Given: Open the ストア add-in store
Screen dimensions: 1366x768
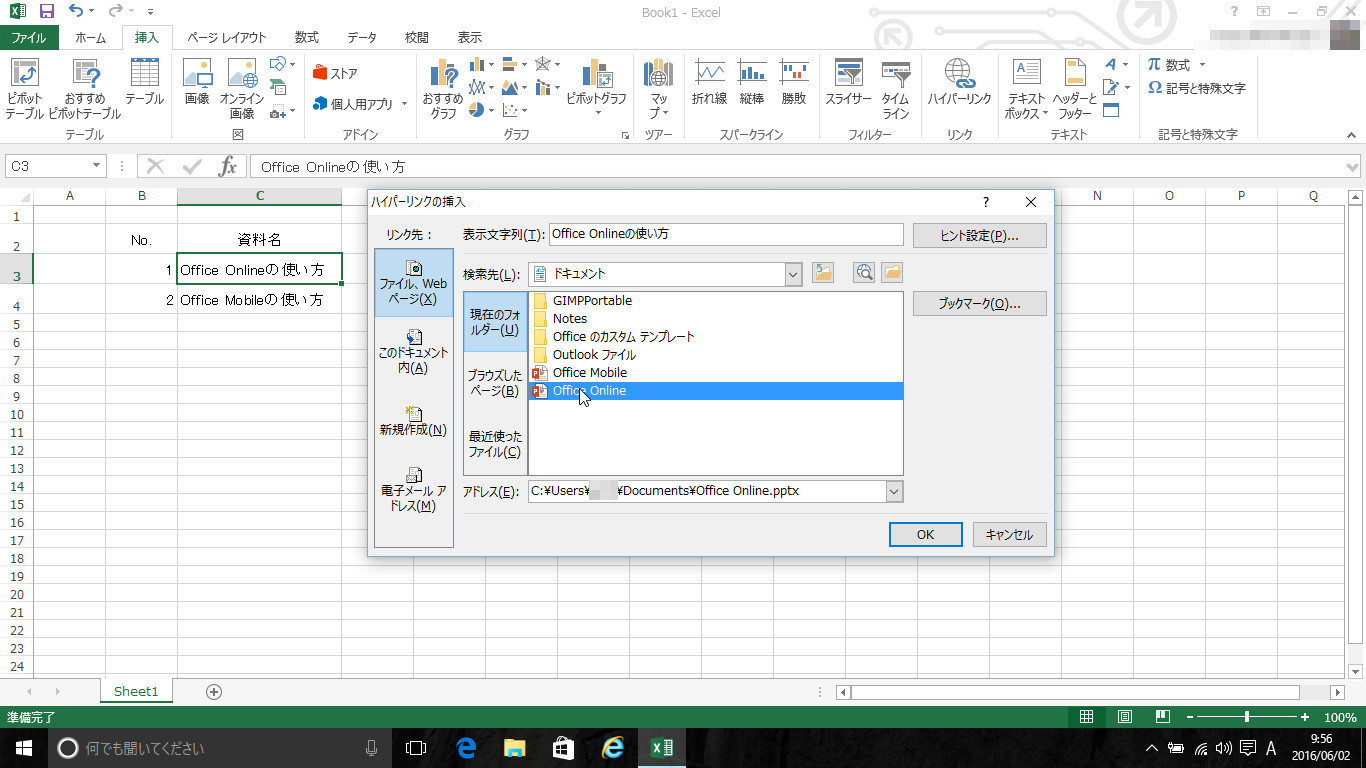Looking at the screenshot, I should (335, 73).
